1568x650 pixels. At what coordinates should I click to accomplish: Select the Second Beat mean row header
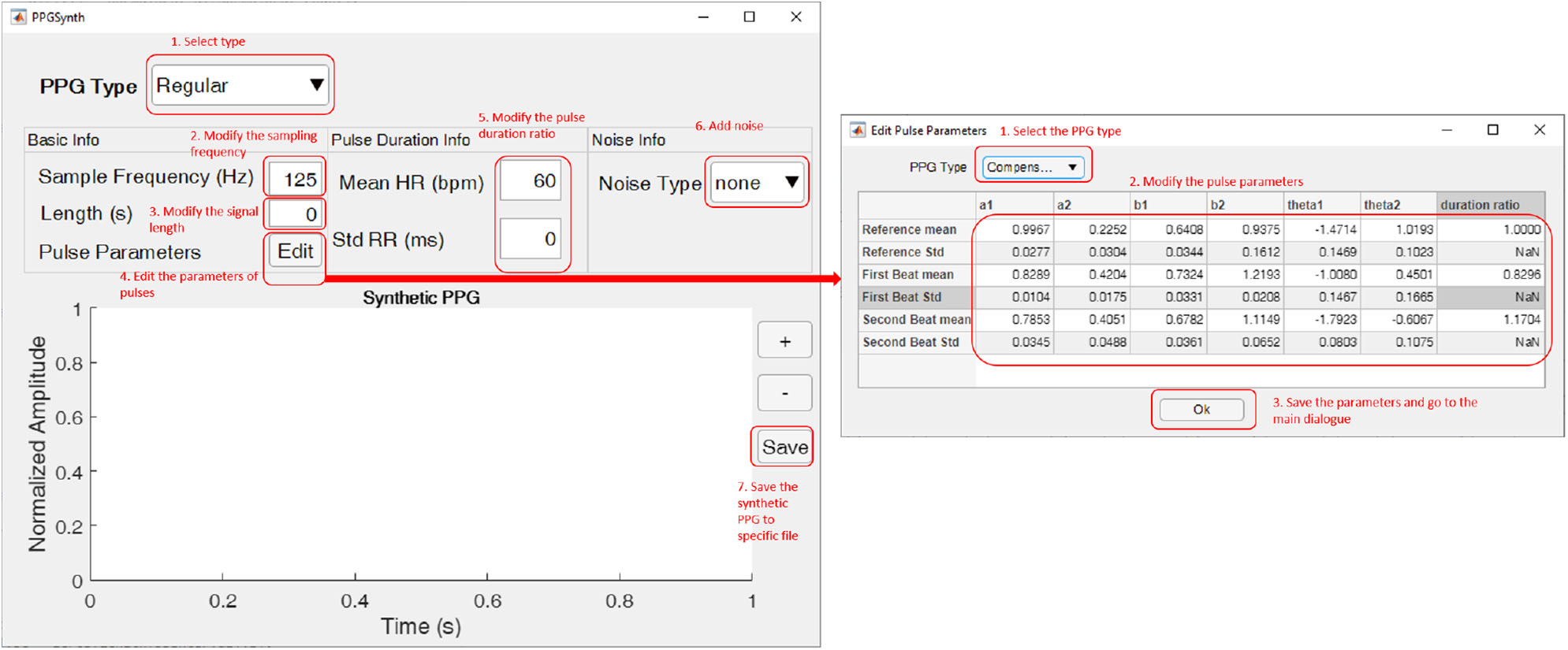point(917,319)
